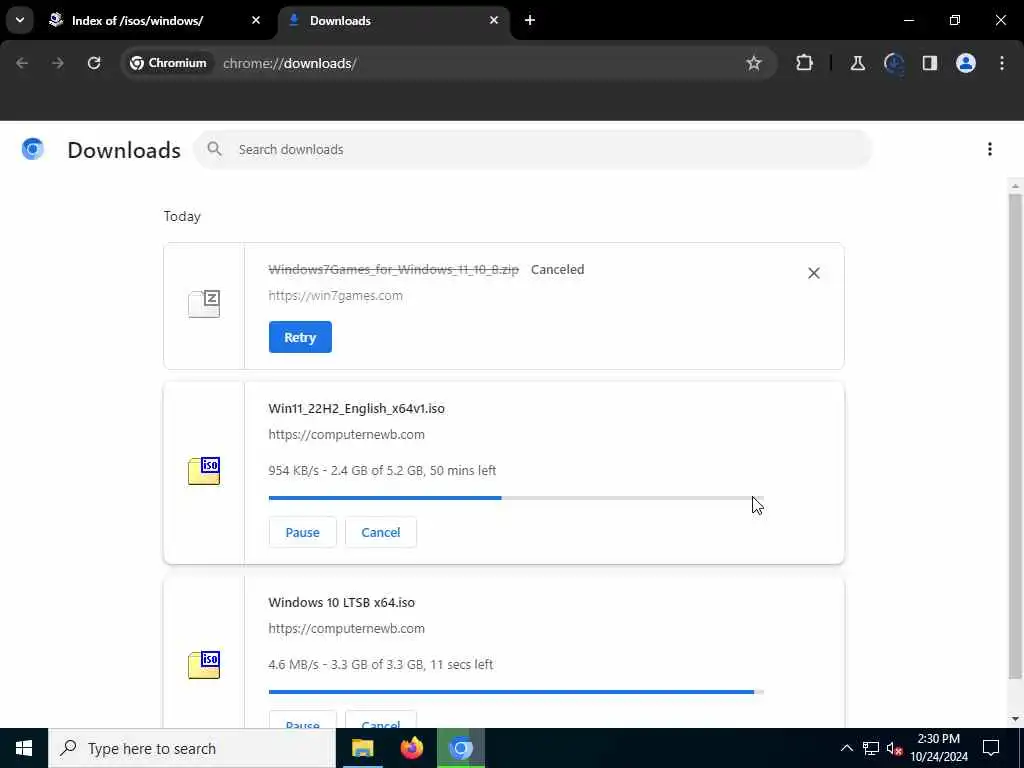This screenshot has width=1024, height=768.
Task: Click Chromium taskbar icon
Action: pos(460,748)
